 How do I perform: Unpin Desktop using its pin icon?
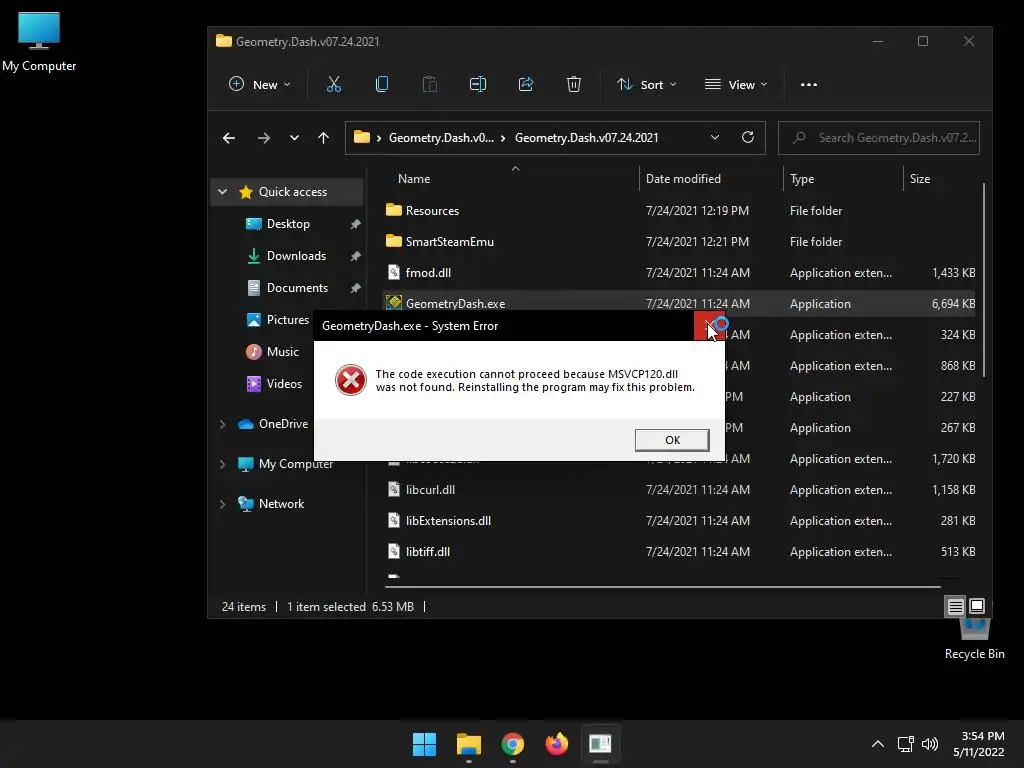pyautogui.click(x=355, y=224)
